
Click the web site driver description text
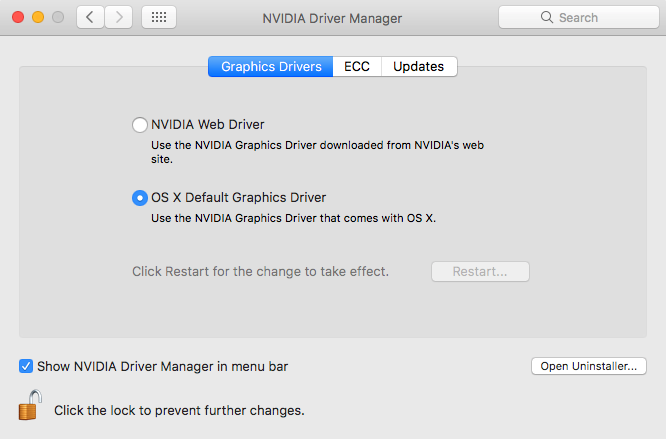pyautogui.click(x=317, y=151)
